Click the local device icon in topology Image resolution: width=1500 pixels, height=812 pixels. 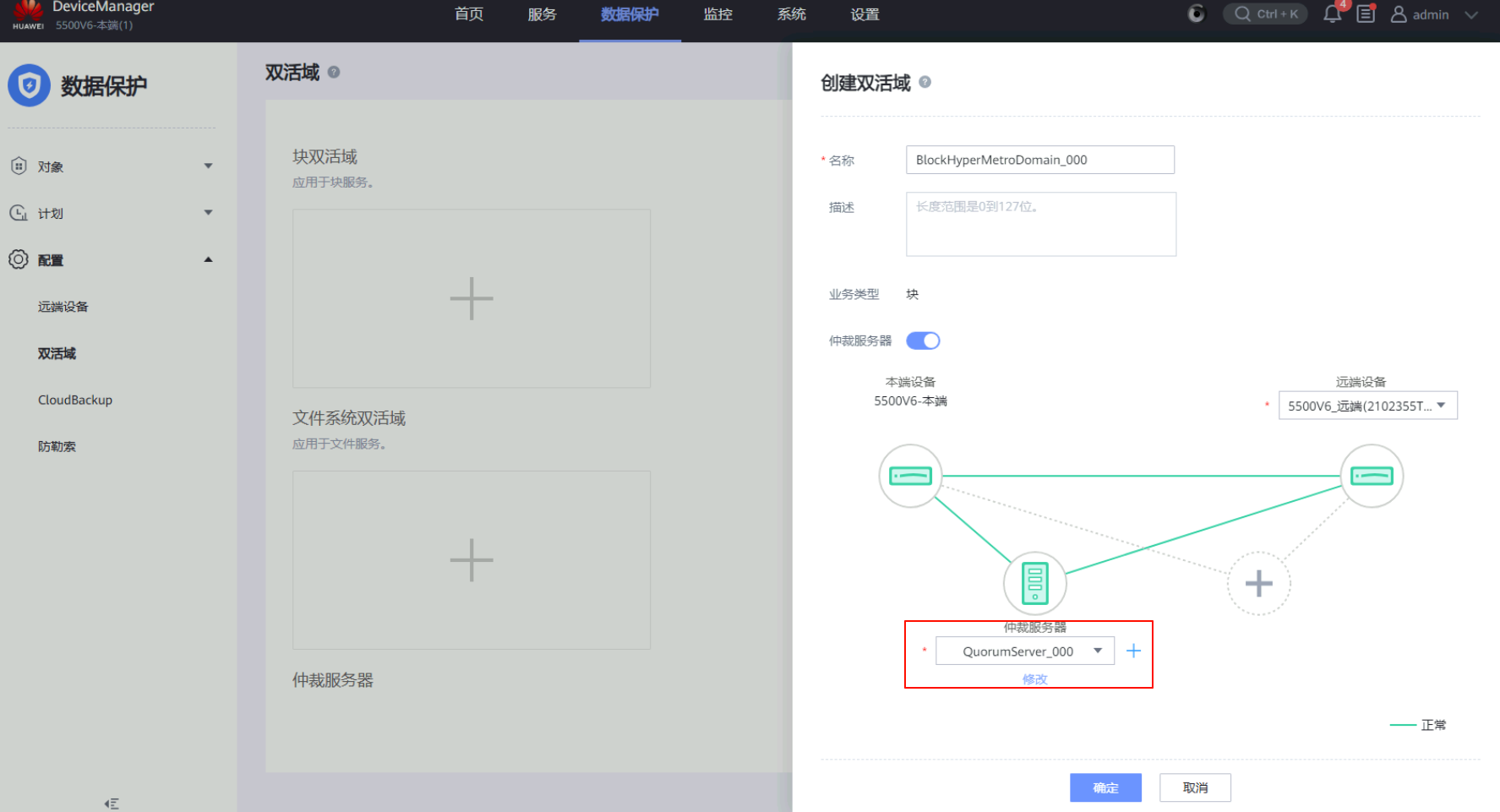910,476
